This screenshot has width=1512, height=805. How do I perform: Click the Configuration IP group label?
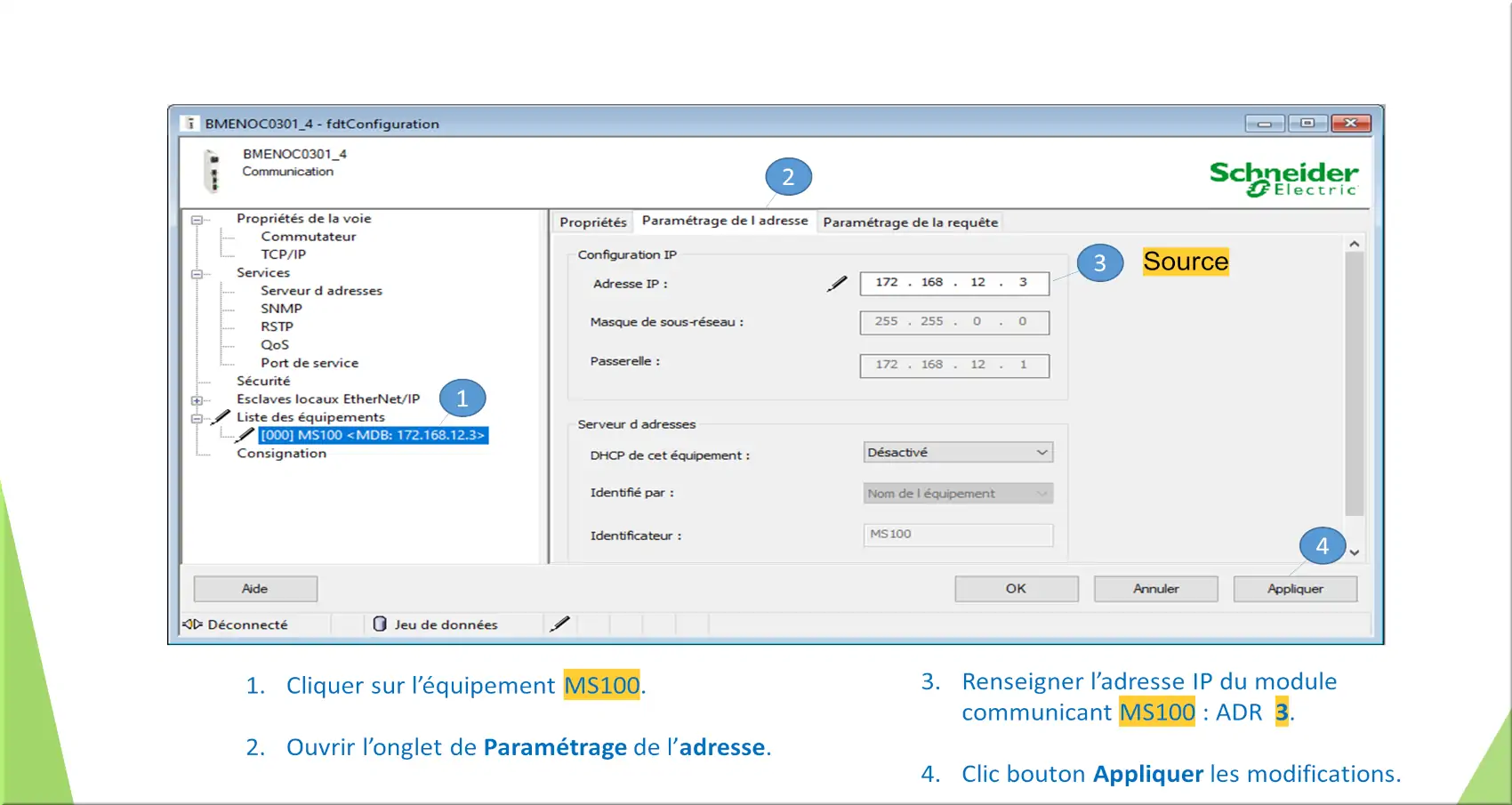point(627,254)
